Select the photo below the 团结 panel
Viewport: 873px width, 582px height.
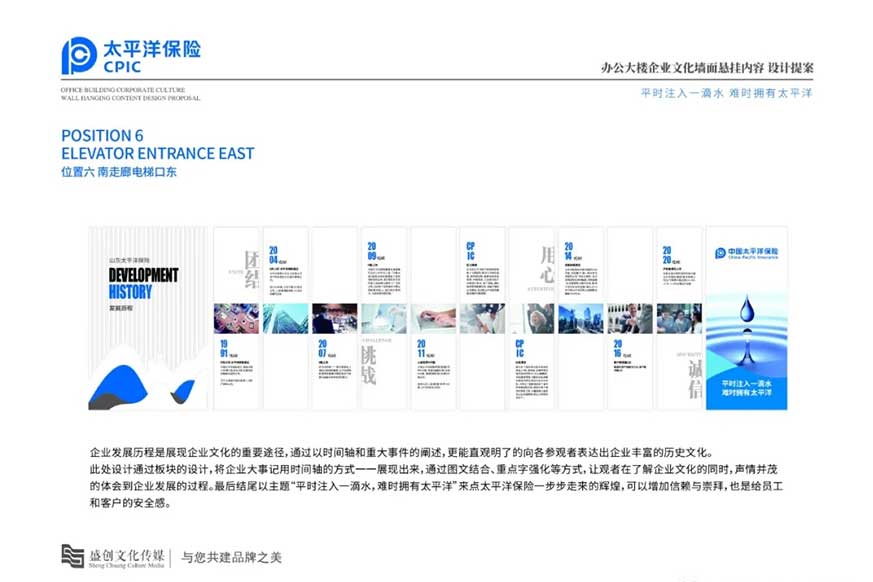coord(236,318)
